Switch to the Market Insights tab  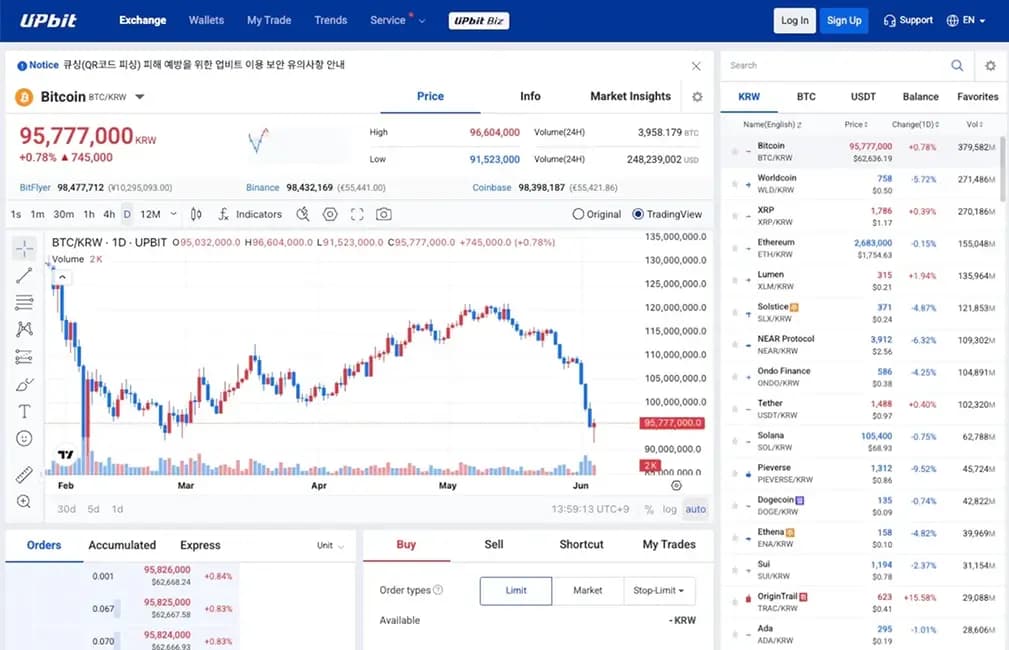pyautogui.click(x=630, y=97)
